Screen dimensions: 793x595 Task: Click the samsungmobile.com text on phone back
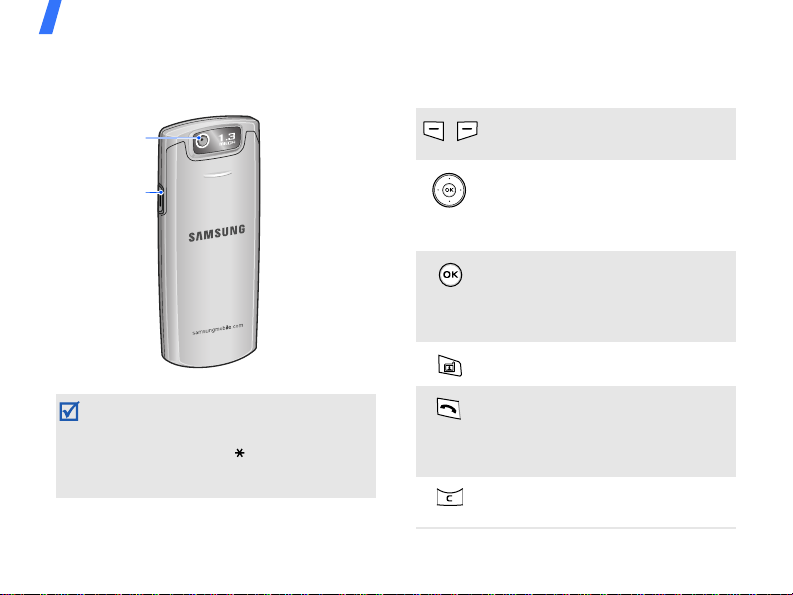217,329
